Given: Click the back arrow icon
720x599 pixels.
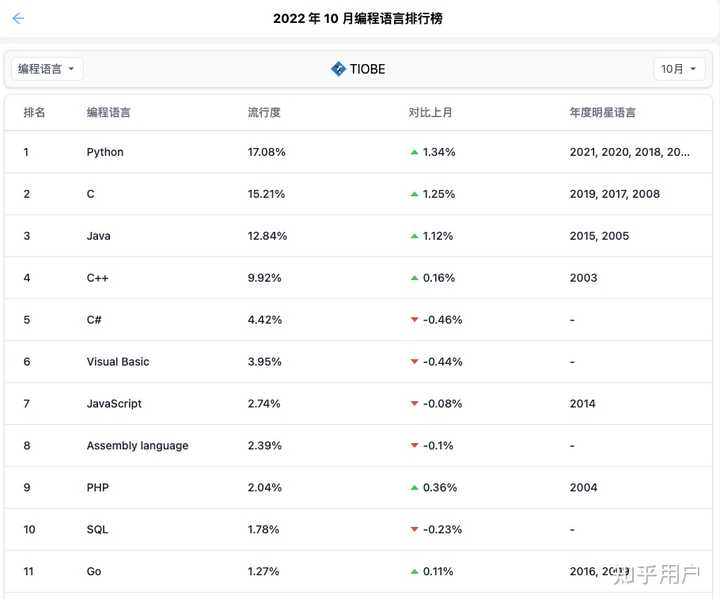Looking at the screenshot, I should 18,18.
